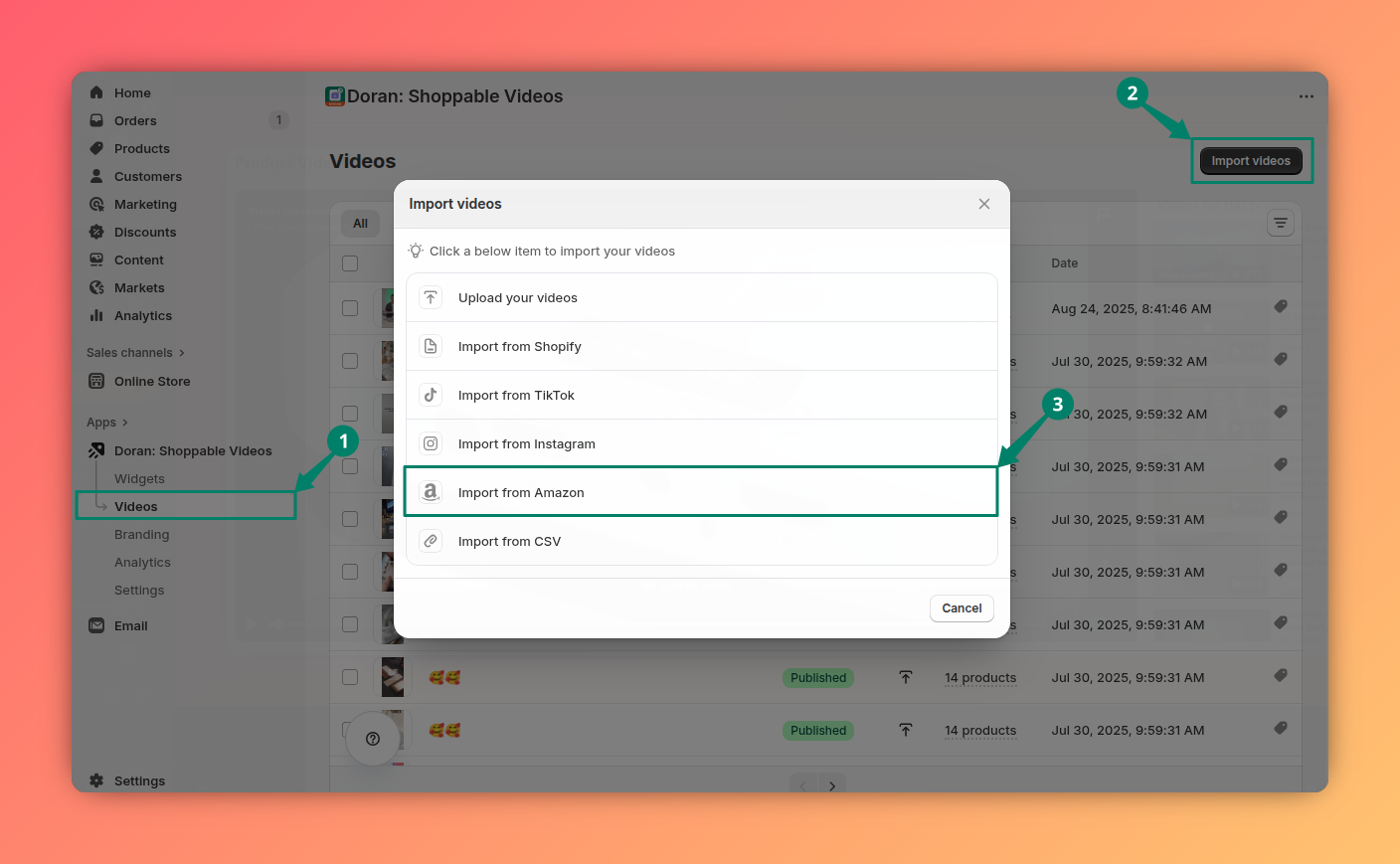The height and width of the screenshot is (864, 1400).
Task: Click the Orders inbox icon
Action: click(x=96, y=120)
